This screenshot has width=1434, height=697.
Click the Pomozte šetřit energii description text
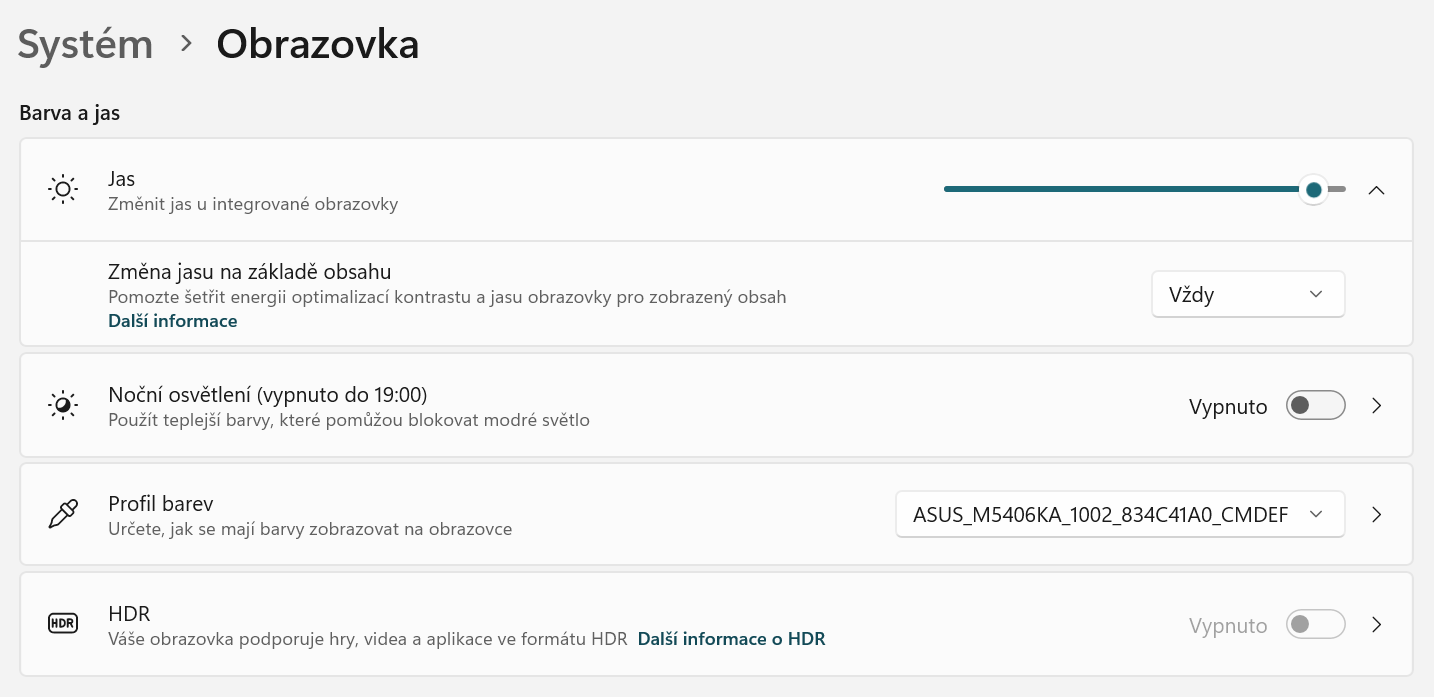coord(447,297)
